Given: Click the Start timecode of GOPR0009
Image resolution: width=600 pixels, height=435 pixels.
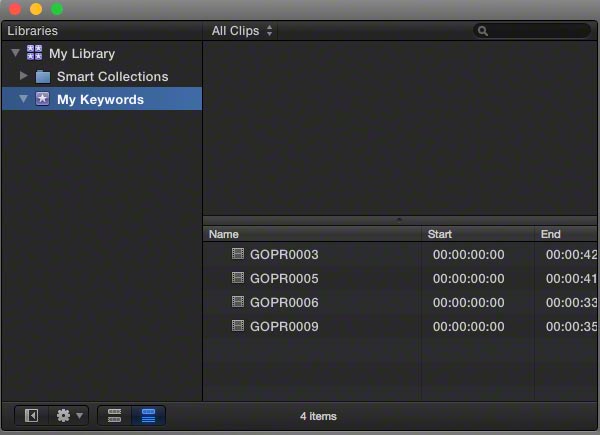Looking at the screenshot, I should point(468,327).
